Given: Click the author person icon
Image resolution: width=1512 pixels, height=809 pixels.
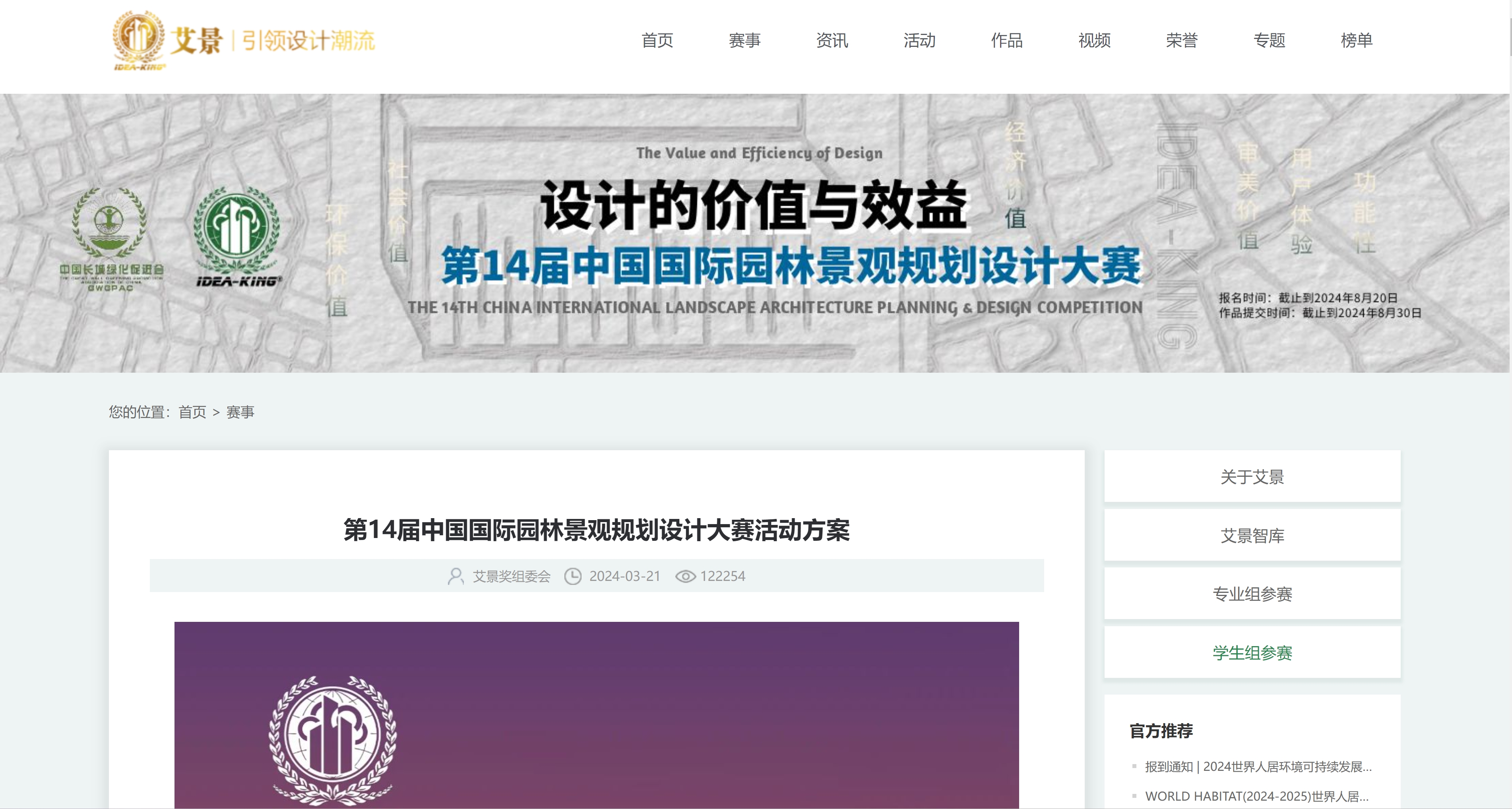Looking at the screenshot, I should point(456,576).
